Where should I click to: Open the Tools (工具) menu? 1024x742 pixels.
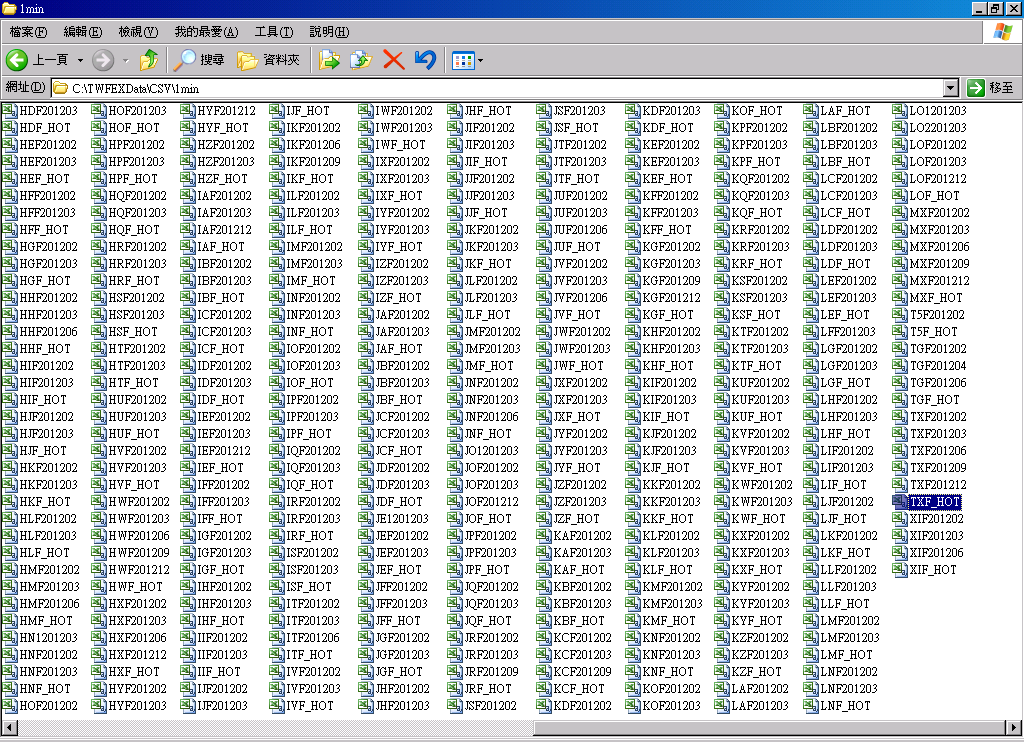tap(274, 31)
